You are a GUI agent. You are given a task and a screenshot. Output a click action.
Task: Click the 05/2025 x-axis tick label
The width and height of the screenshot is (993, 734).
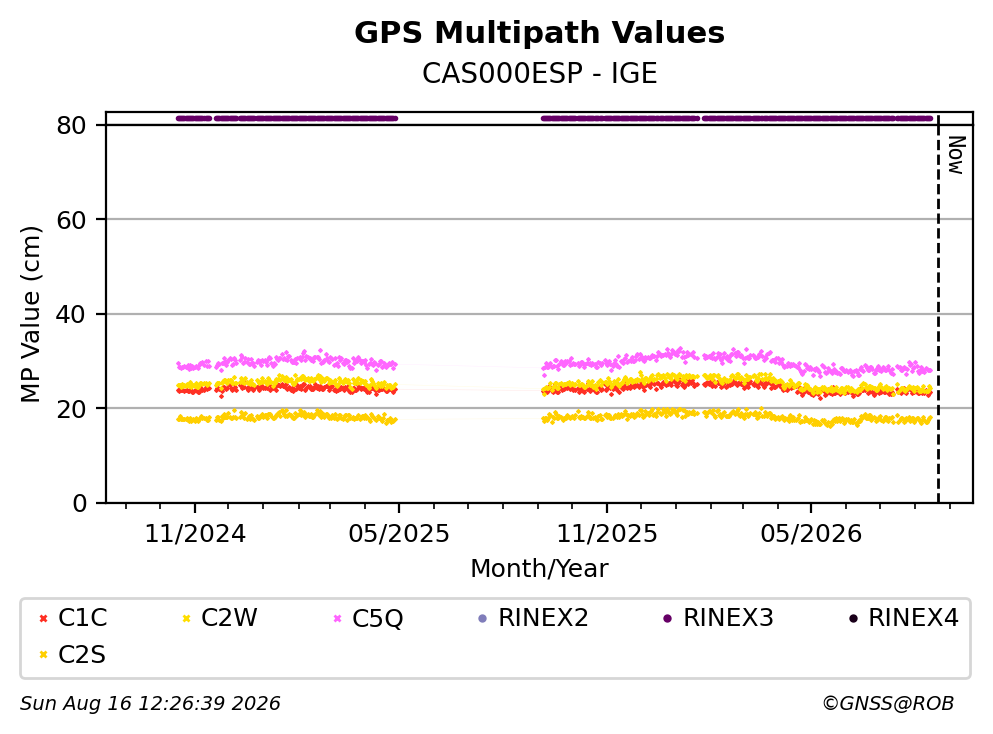point(398,534)
